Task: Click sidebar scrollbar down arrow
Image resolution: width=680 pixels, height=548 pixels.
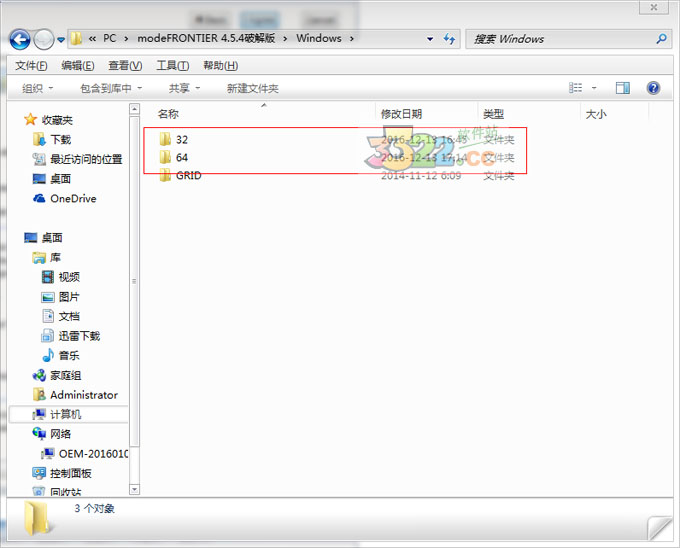Action: coord(134,489)
